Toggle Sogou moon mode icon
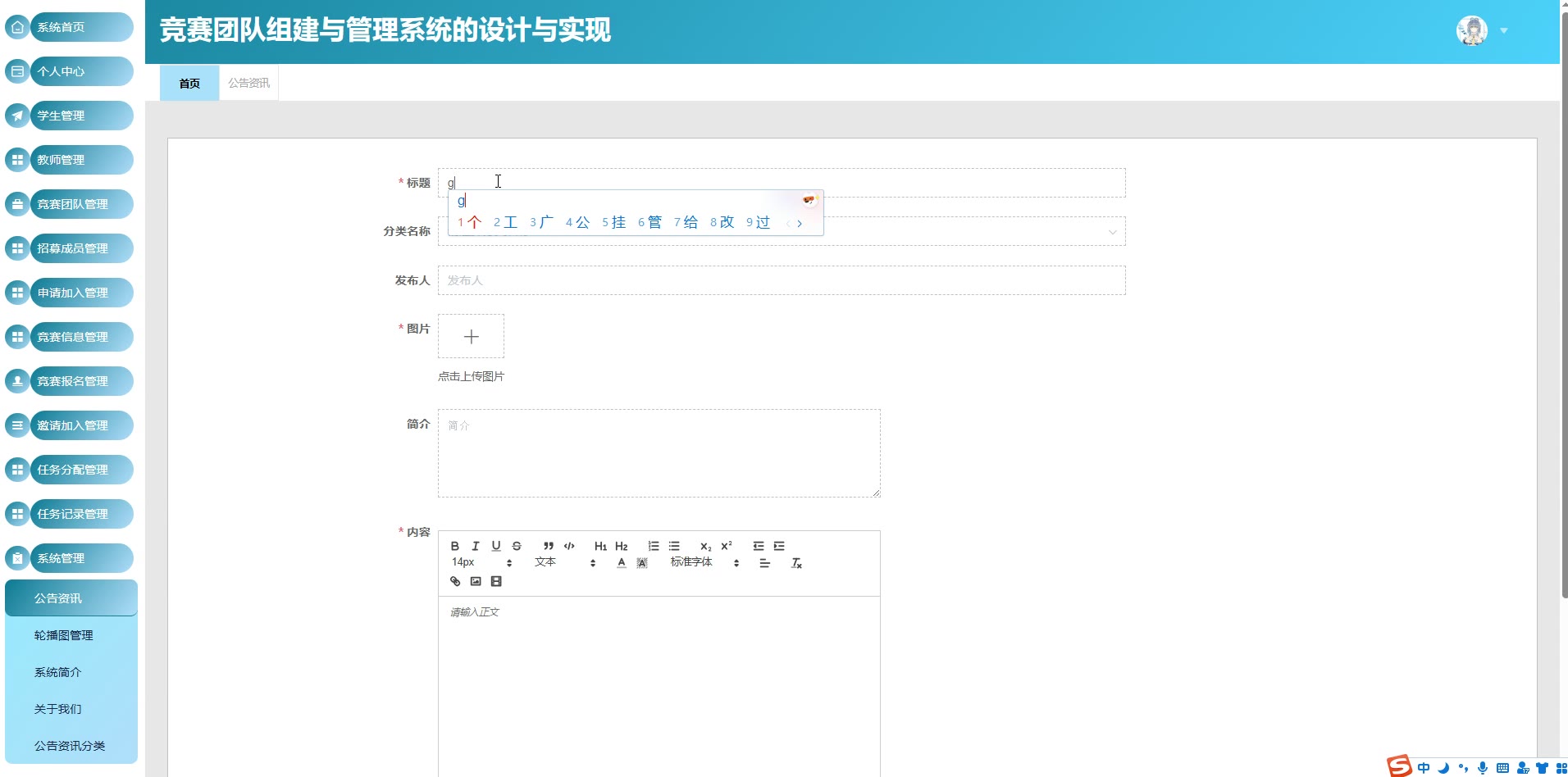The width and height of the screenshot is (1568, 777). click(x=1443, y=768)
